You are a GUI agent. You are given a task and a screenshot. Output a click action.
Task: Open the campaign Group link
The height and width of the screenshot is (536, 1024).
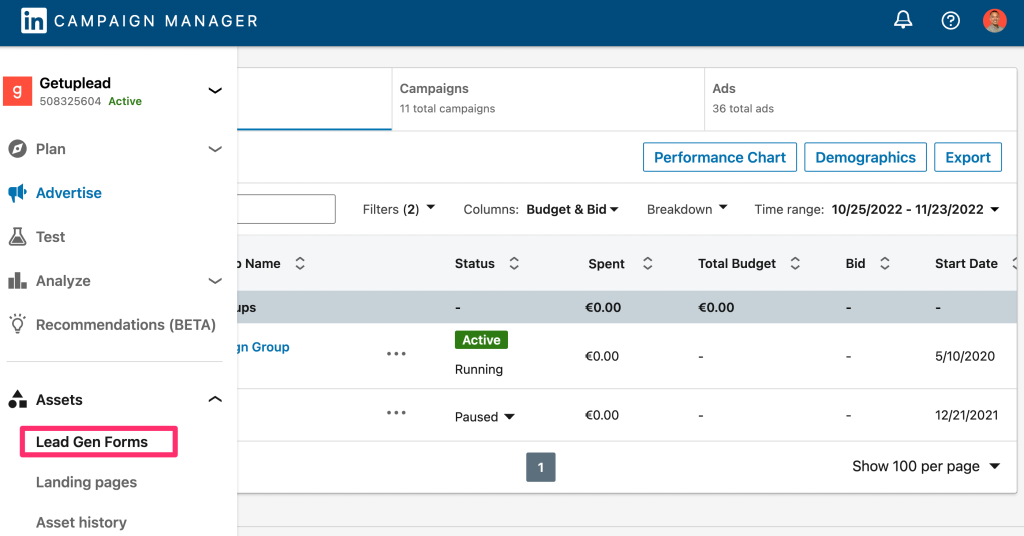(x=264, y=347)
